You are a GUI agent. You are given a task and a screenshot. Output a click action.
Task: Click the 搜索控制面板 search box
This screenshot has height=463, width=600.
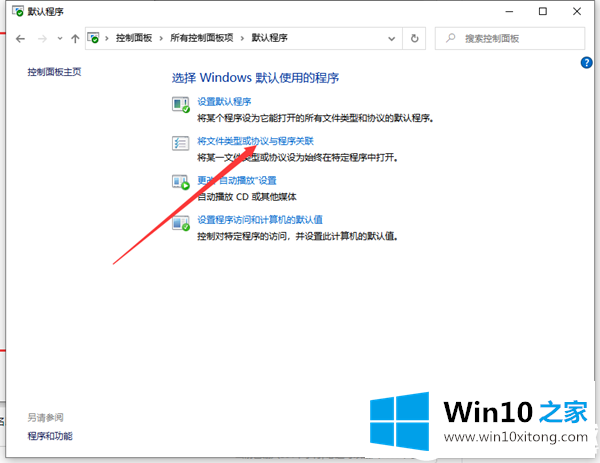tap(510, 38)
